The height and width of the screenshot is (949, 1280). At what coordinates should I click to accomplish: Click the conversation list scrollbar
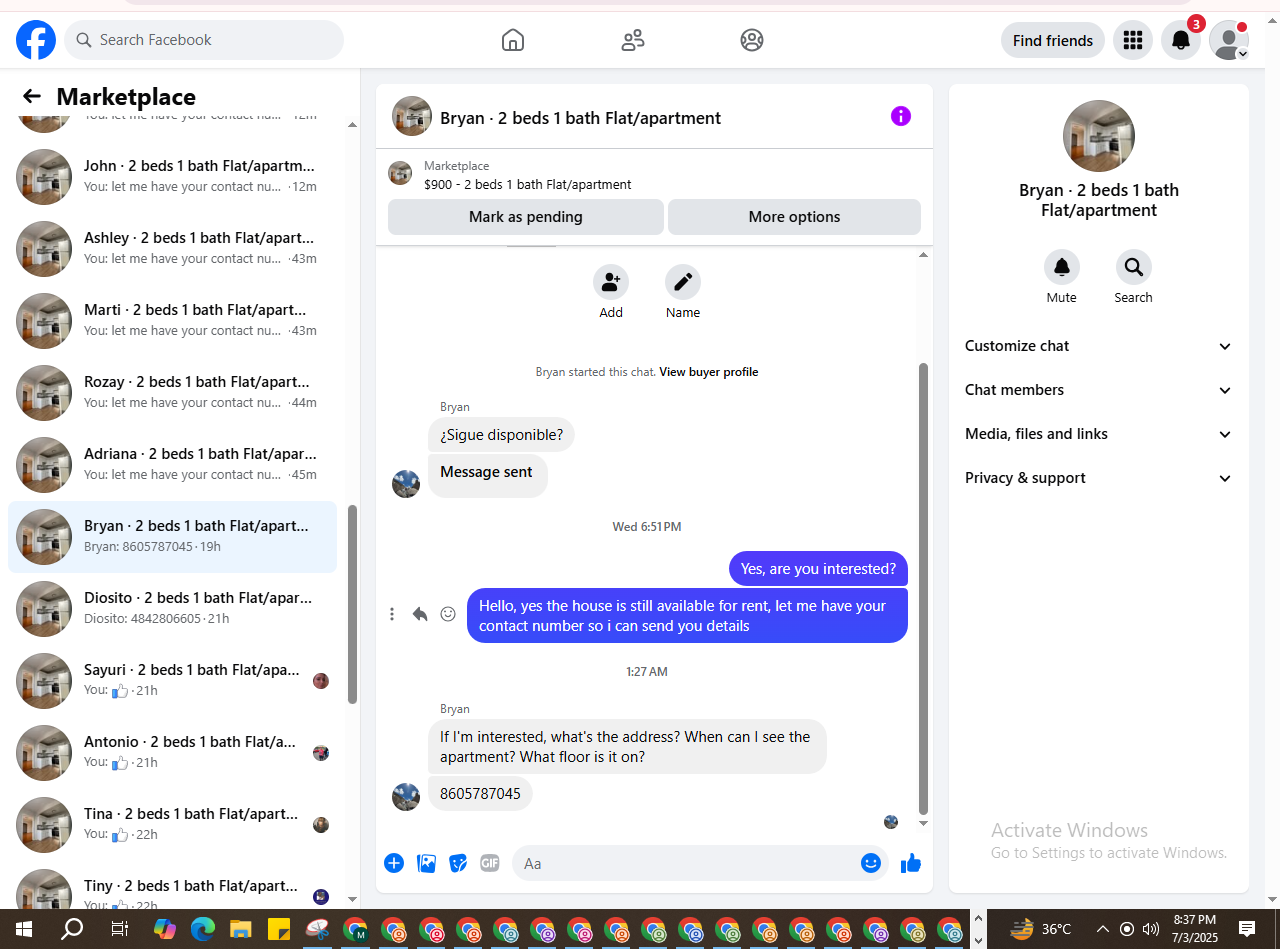click(352, 604)
